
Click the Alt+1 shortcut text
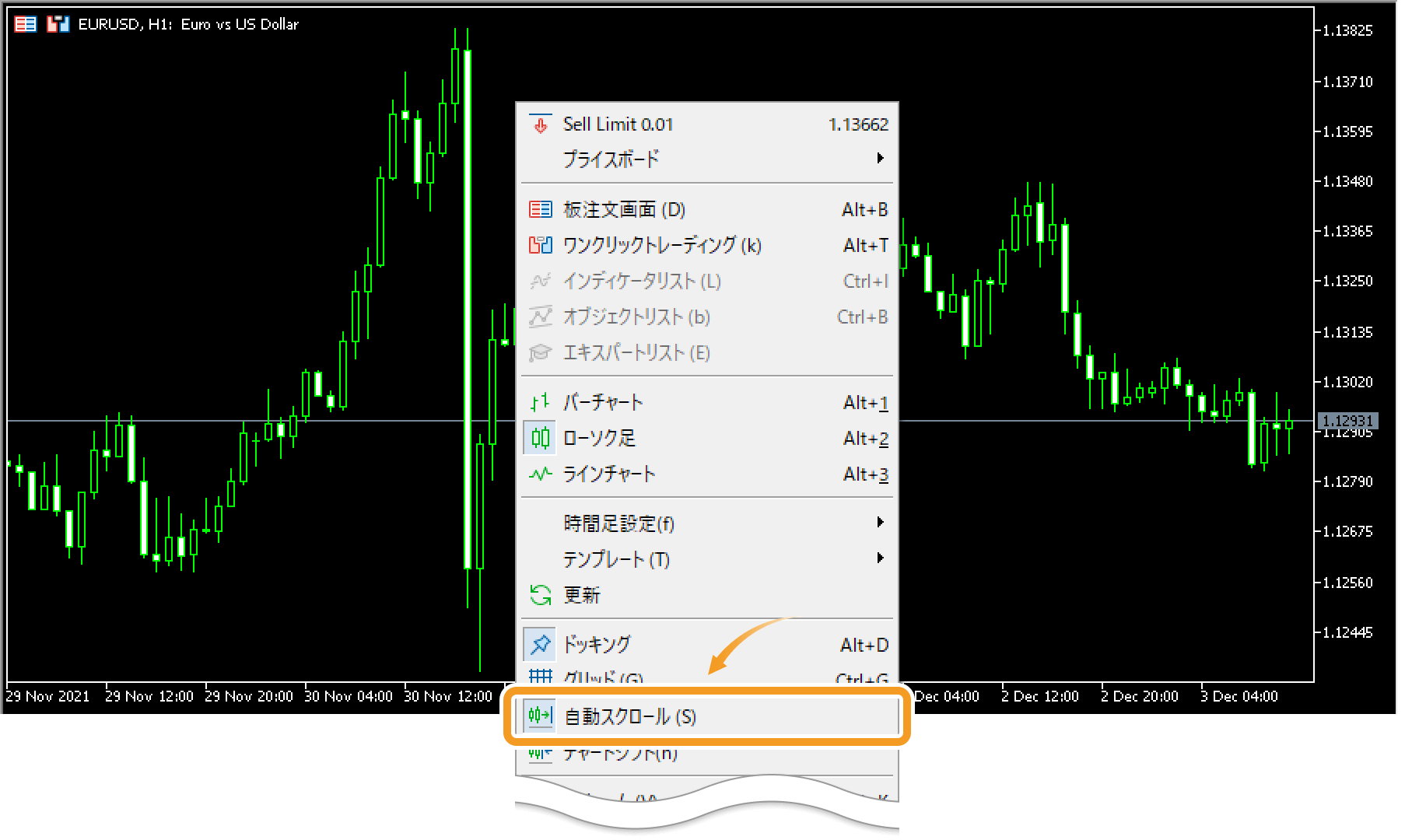[x=866, y=402]
